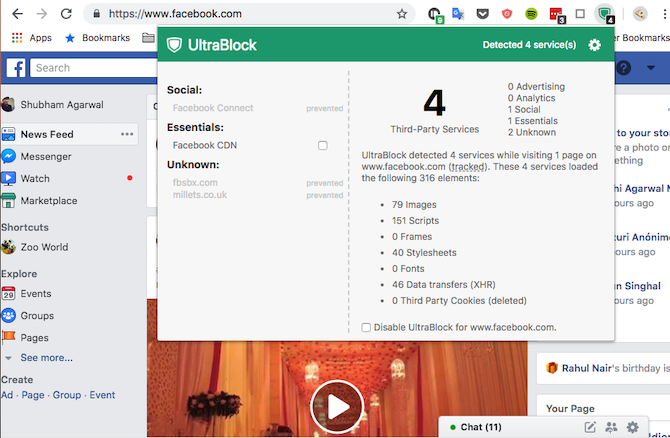Click the red calendar extension with badge 3

coord(556,15)
